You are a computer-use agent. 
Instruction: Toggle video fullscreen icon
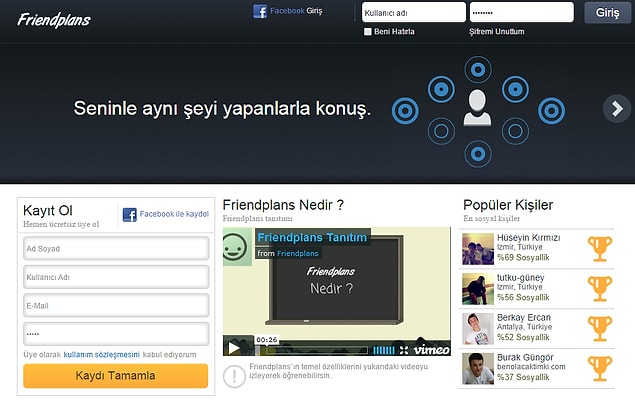pyautogui.click(x=404, y=350)
